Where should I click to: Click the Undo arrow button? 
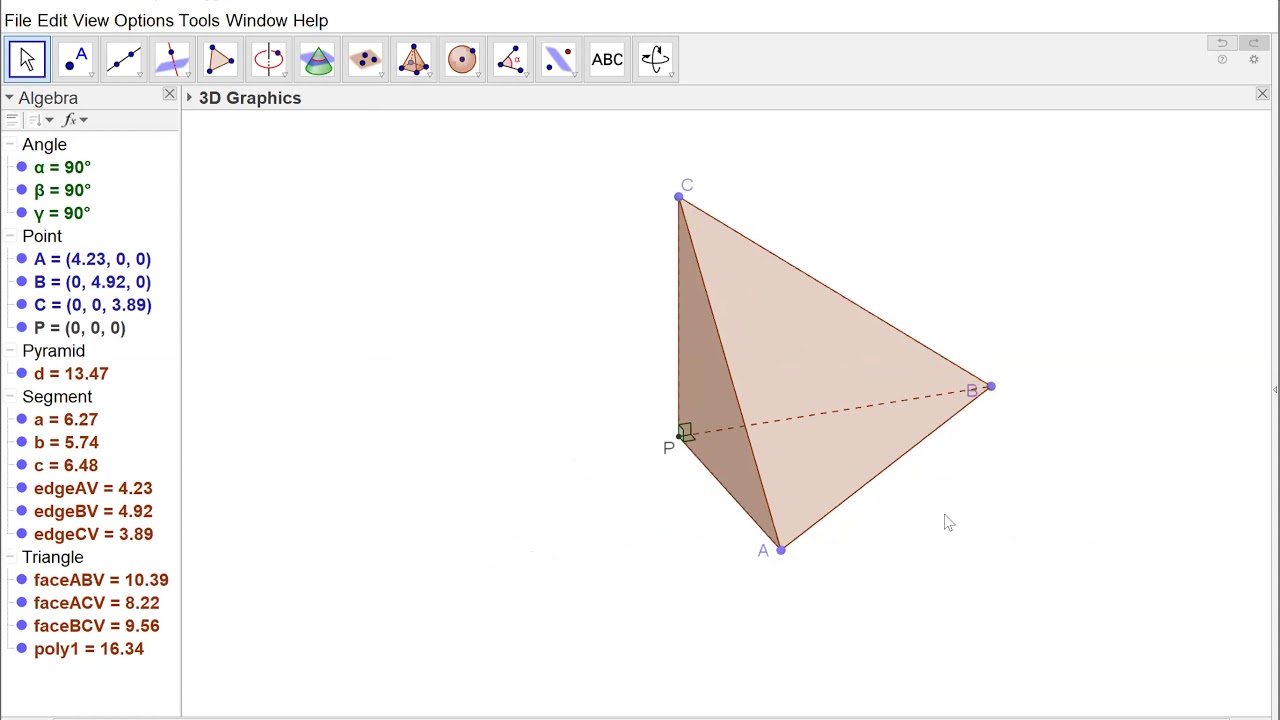pyautogui.click(x=1222, y=43)
